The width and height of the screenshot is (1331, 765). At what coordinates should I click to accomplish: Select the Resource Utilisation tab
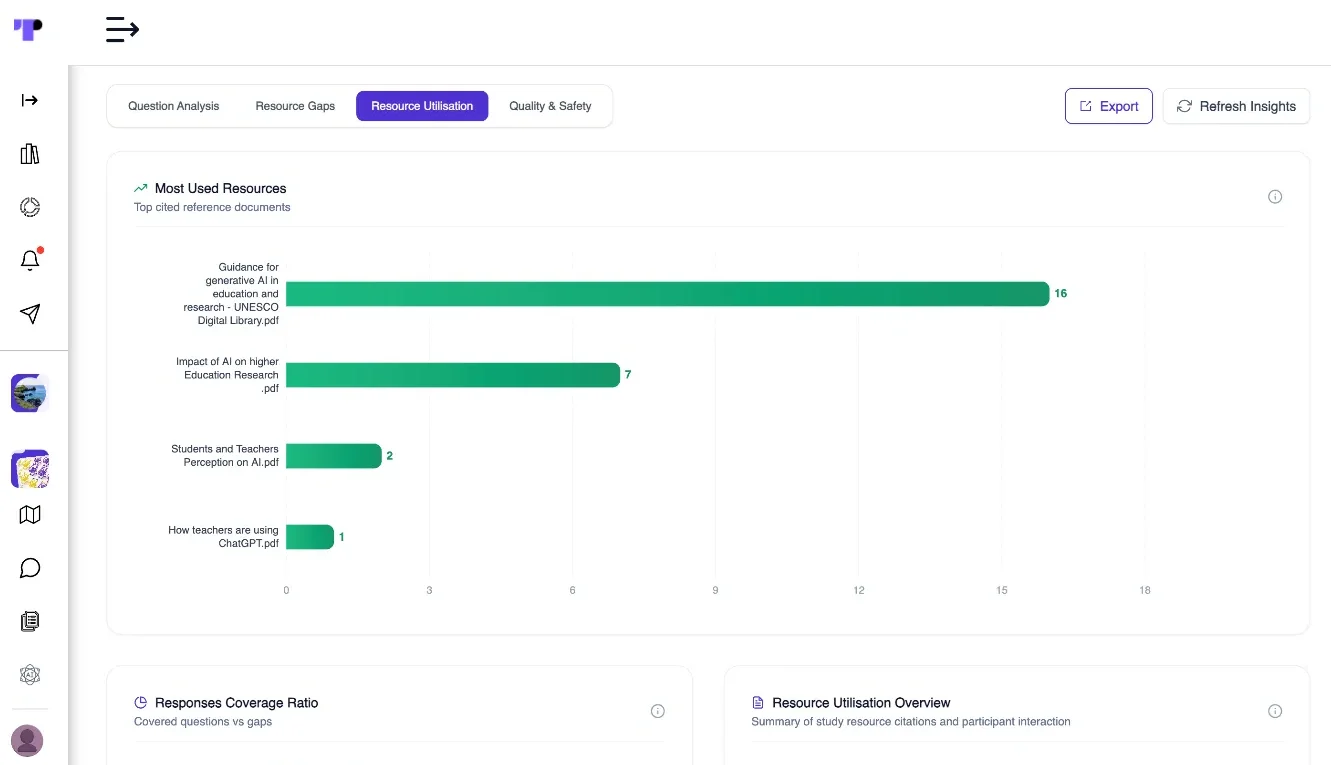422,106
